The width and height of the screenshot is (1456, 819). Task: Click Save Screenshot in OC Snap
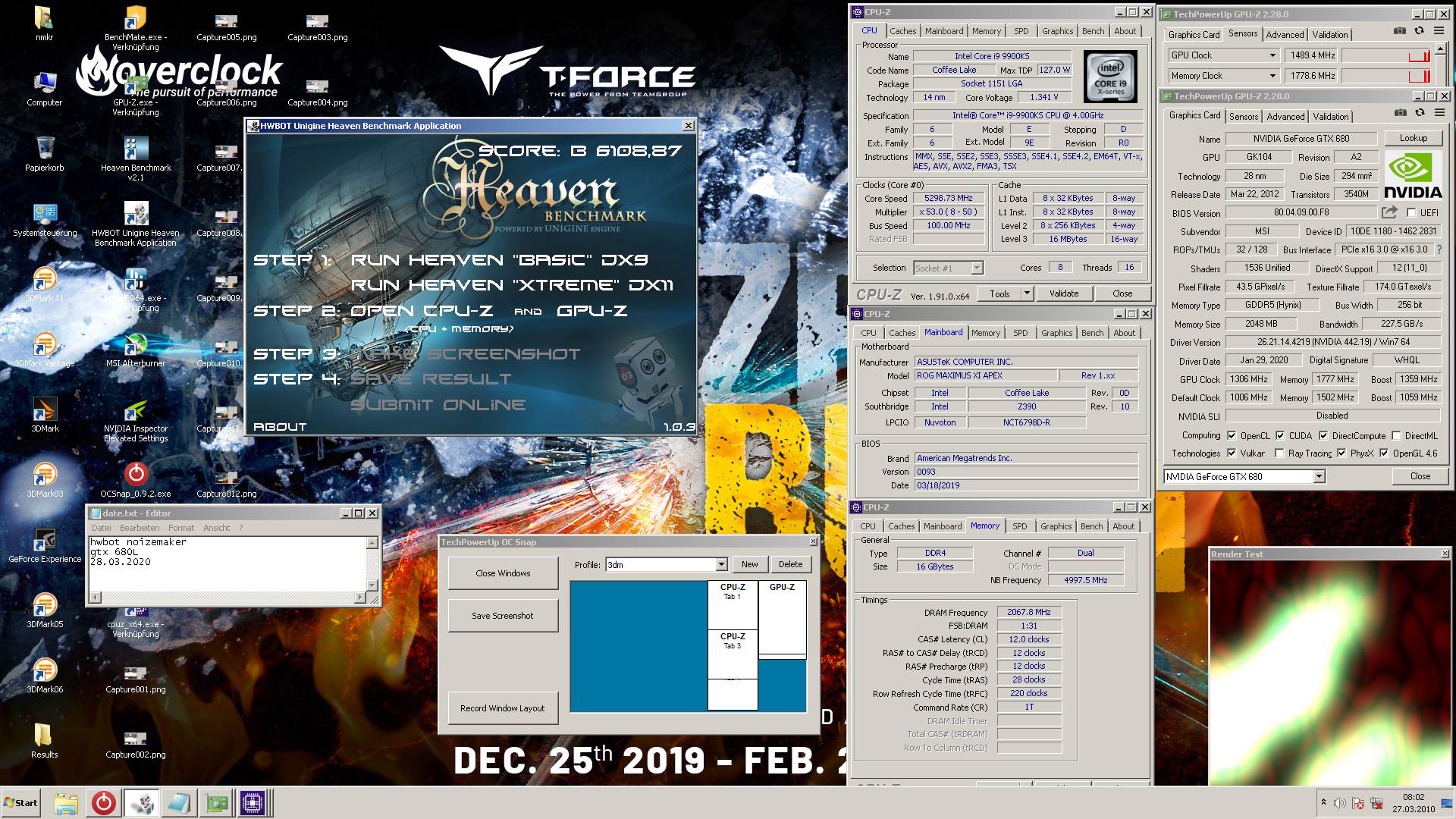click(x=503, y=616)
